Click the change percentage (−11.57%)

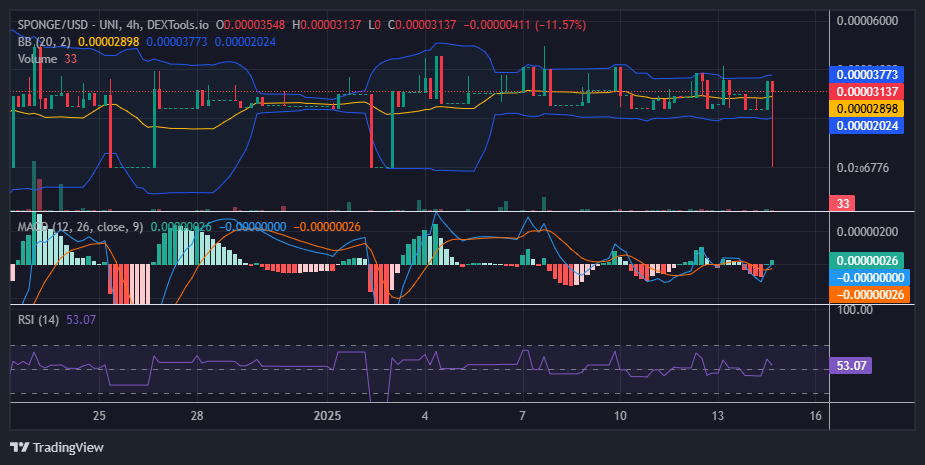coord(560,25)
